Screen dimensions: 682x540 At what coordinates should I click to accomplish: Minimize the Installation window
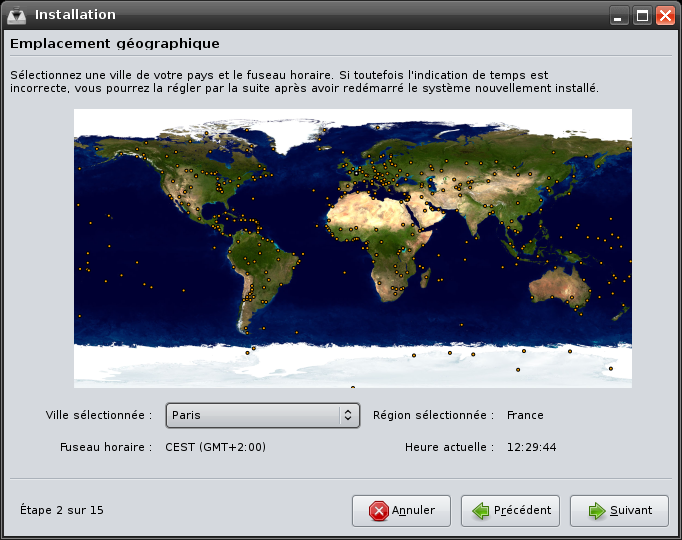pos(618,16)
